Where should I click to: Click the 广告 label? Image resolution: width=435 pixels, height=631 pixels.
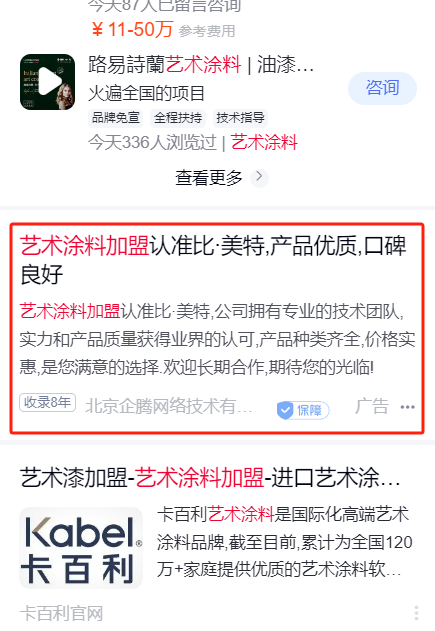point(372,406)
